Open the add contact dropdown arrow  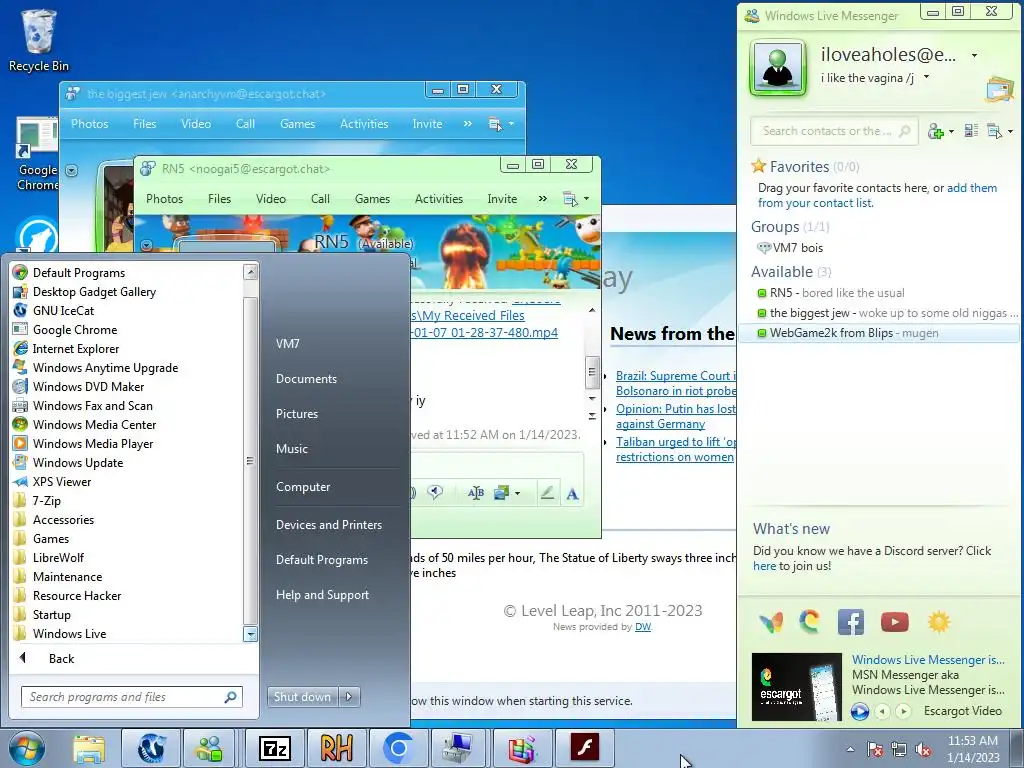coord(951,132)
